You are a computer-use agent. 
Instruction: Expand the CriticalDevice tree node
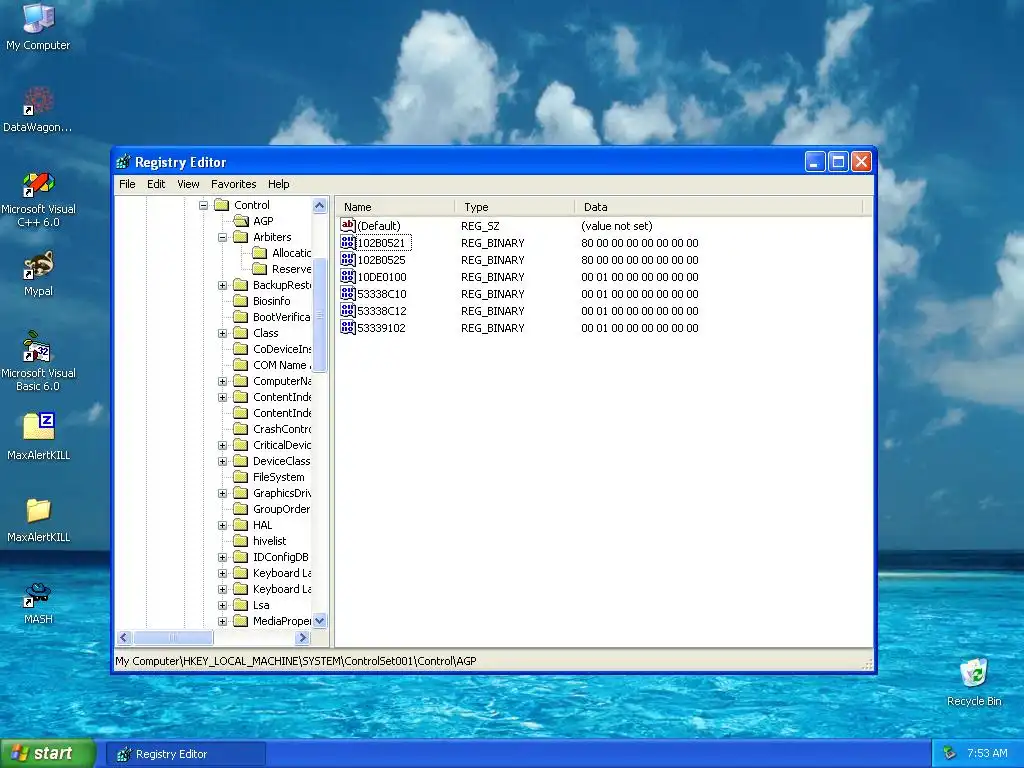point(222,445)
